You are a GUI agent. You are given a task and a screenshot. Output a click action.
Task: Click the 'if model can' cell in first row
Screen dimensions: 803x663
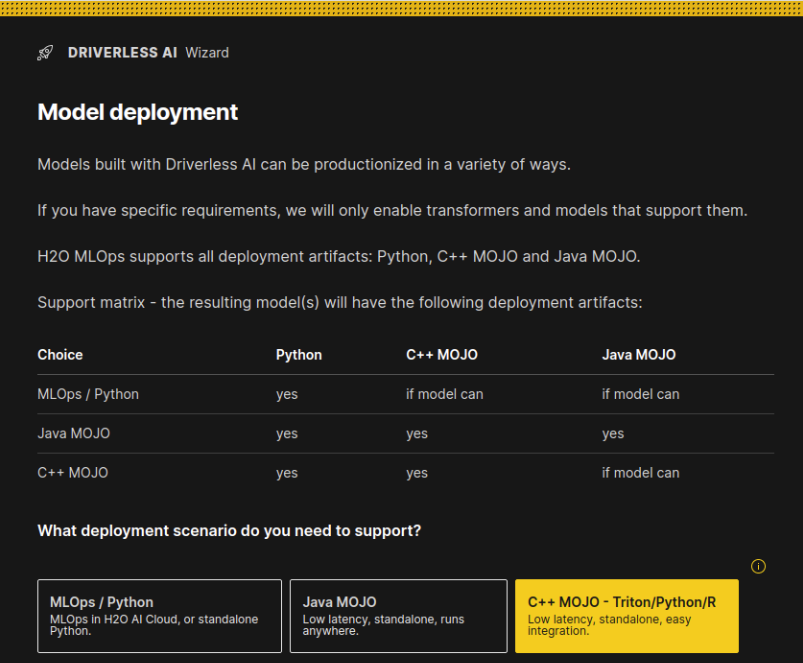(444, 394)
